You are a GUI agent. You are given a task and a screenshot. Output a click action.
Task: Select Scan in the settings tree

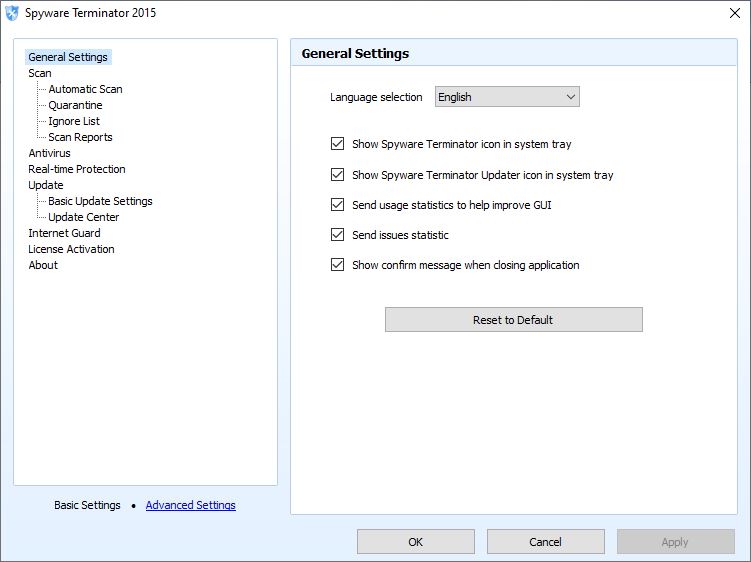[x=40, y=73]
